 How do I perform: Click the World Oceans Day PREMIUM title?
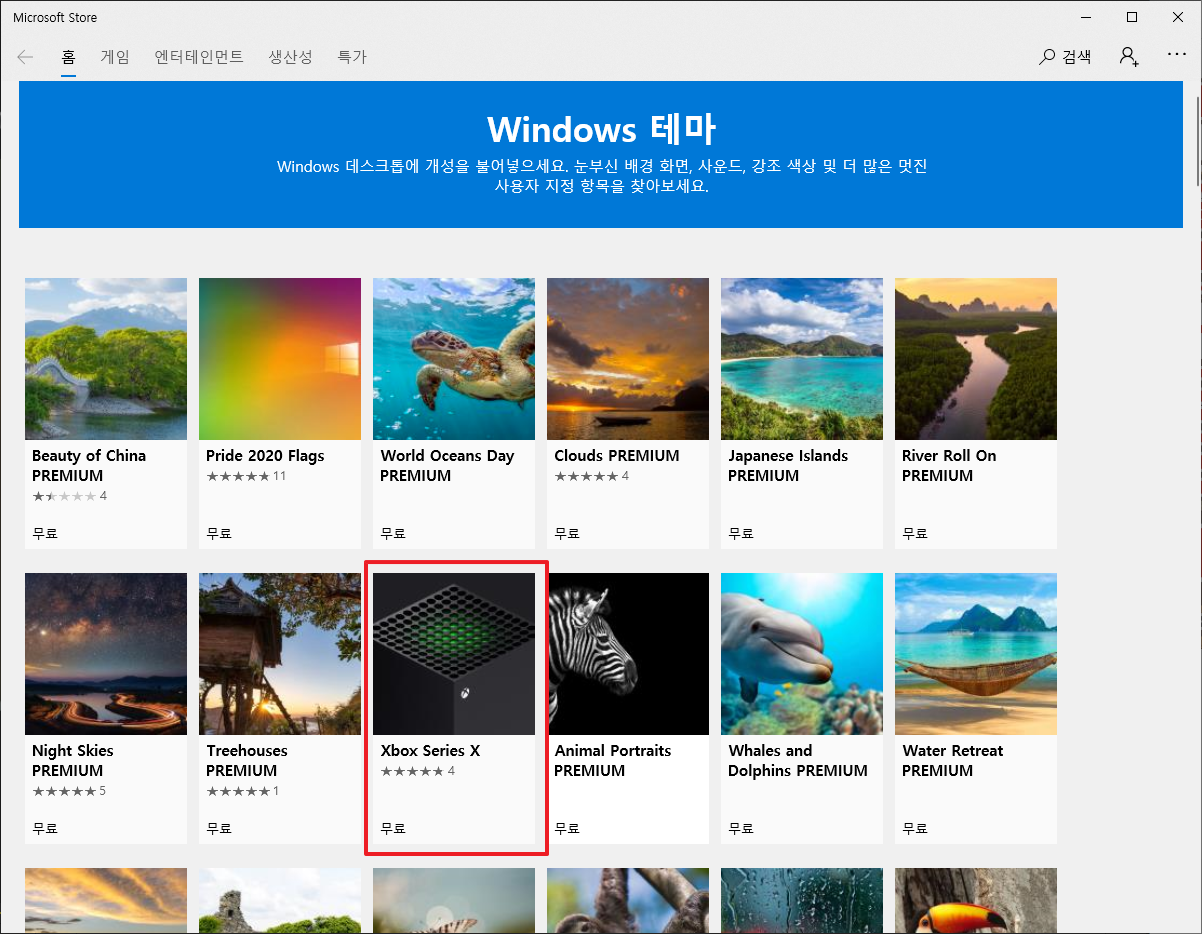(447, 465)
